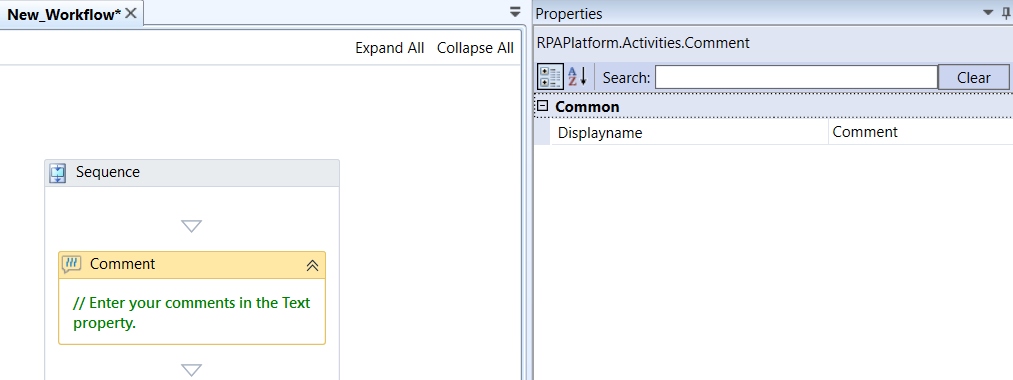
Task: Click the Properties panel title
Action: click(569, 14)
